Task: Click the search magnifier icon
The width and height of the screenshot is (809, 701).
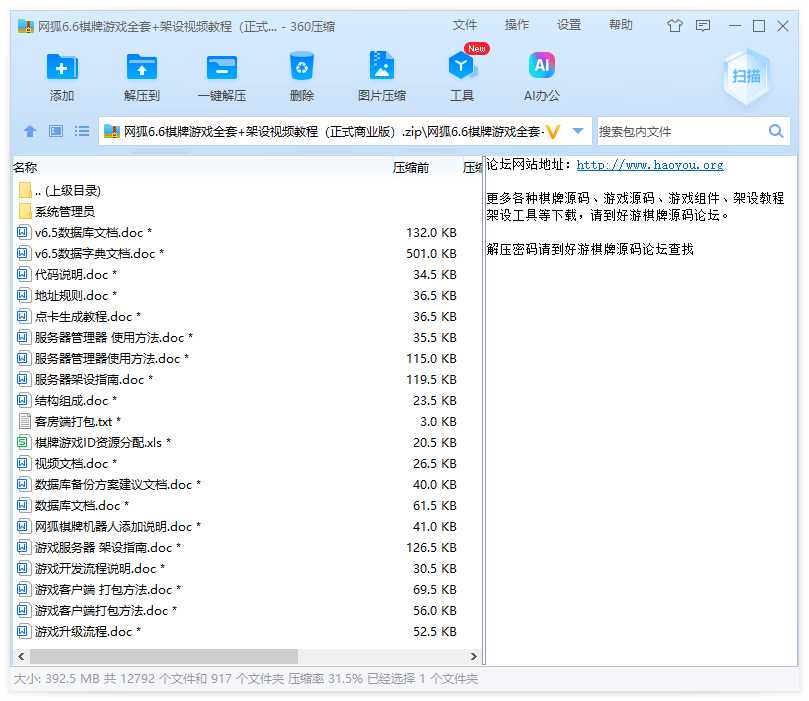Action: [775, 131]
